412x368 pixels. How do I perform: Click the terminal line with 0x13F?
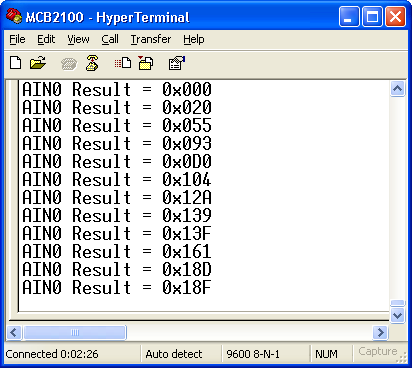117,233
